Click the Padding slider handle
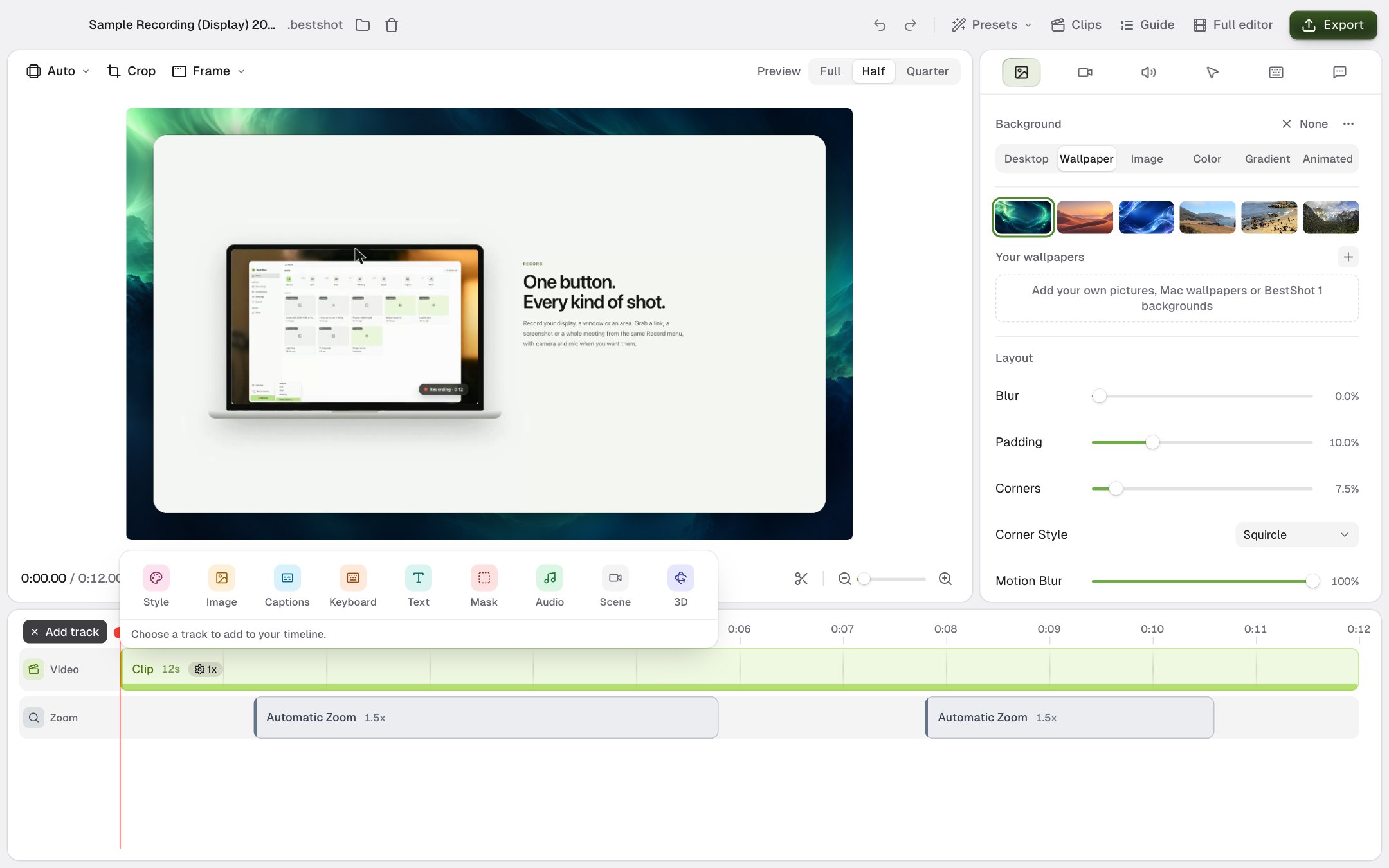Viewport: 1389px width, 868px height. [x=1152, y=442]
